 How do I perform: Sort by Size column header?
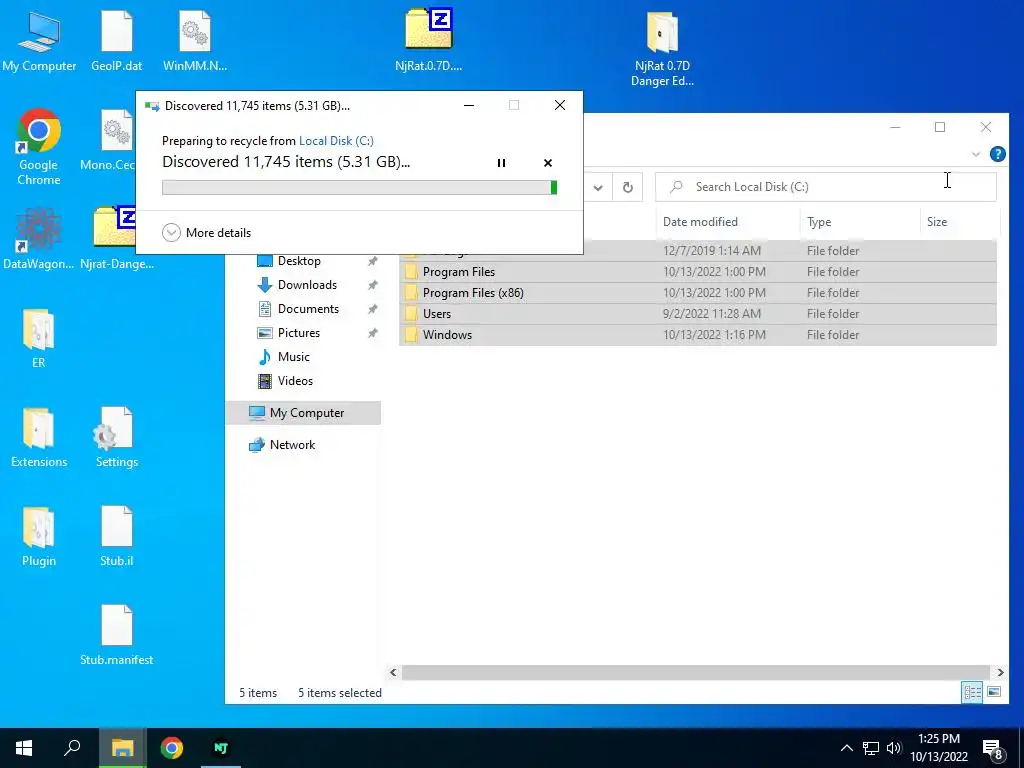(959, 222)
